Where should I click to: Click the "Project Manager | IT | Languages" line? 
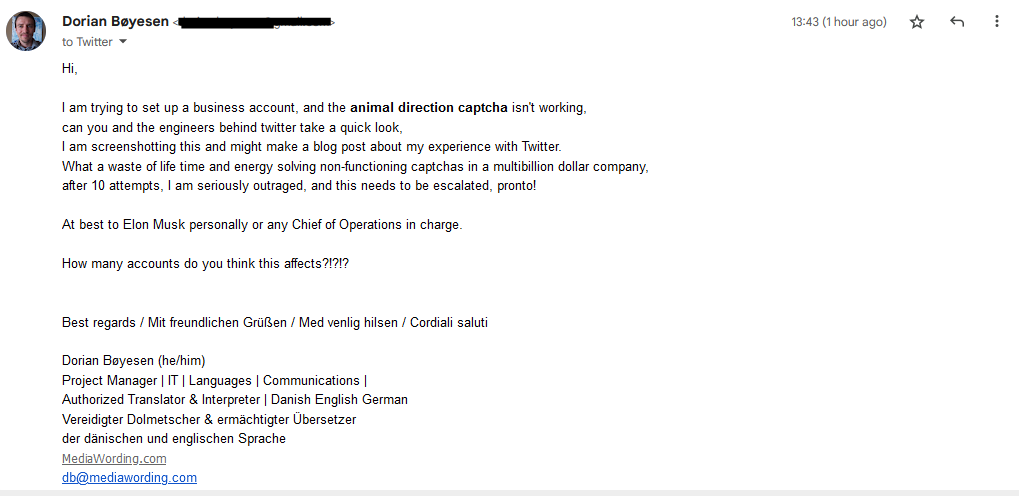click(214, 380)
